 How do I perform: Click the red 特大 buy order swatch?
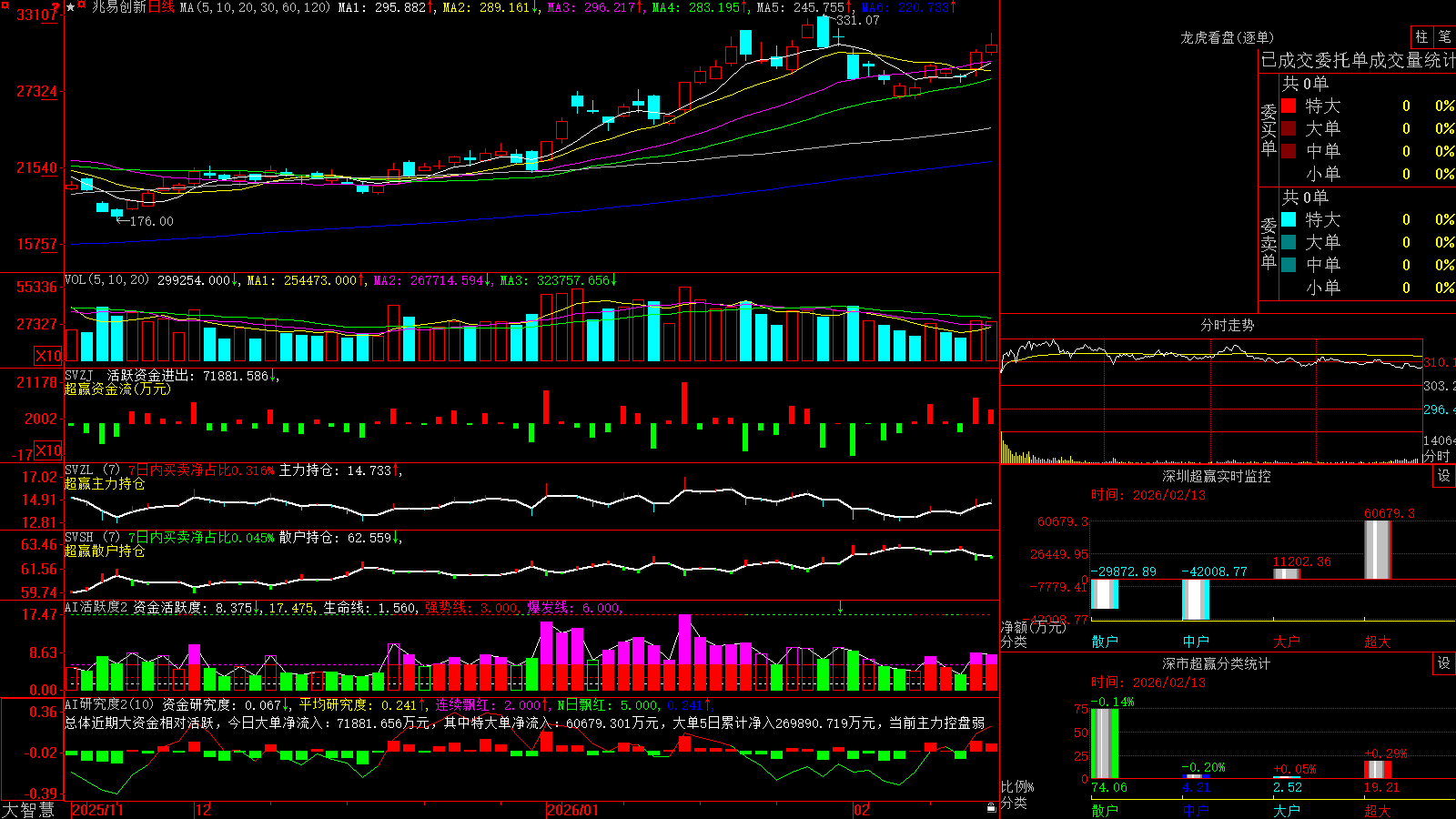pyautogui.click(x=1289, y=106)
